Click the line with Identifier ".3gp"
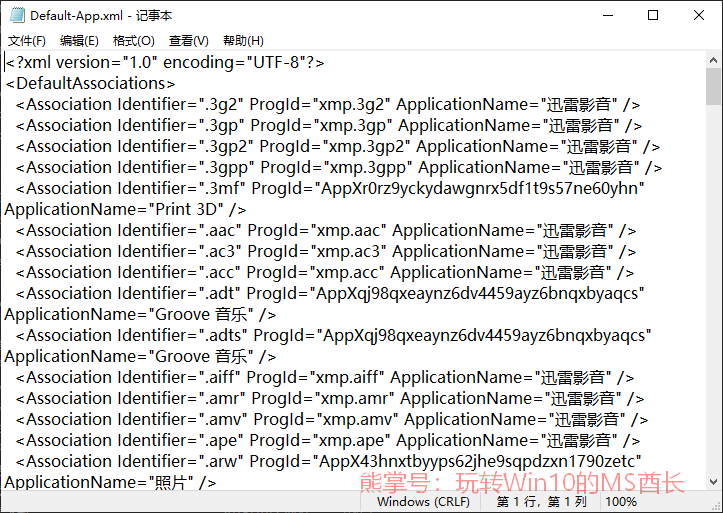 [x=329, y=125]
